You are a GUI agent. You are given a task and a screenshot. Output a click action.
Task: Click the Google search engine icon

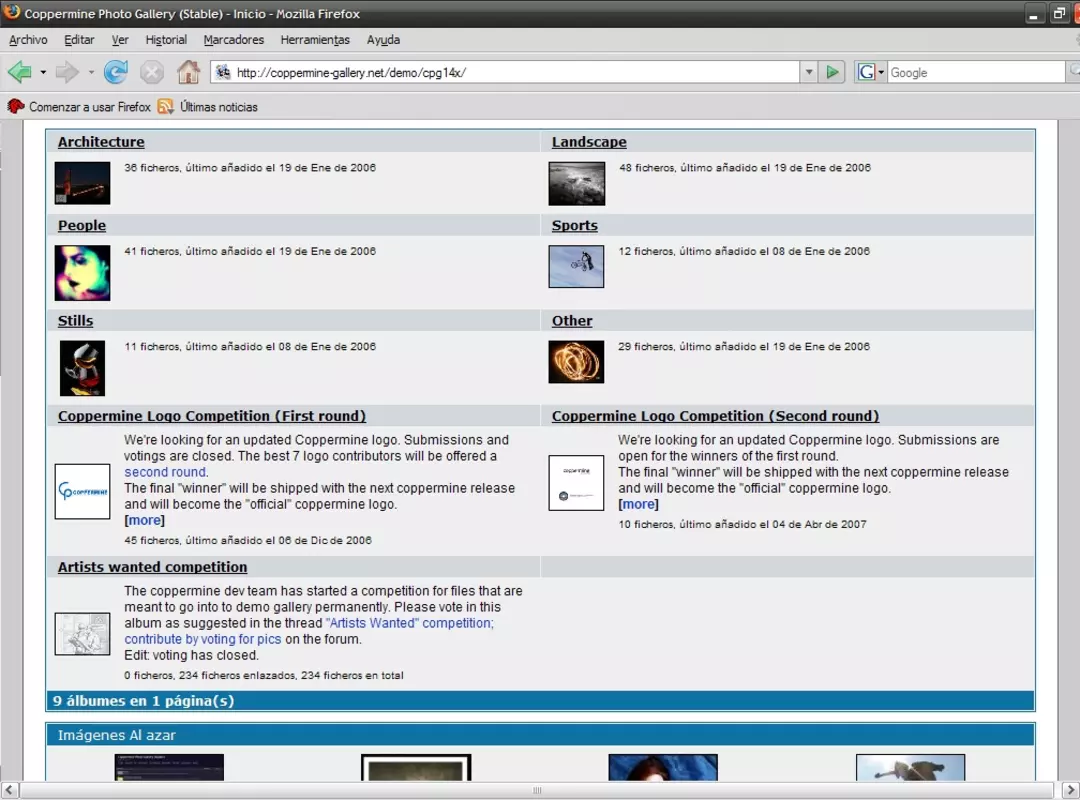pyautogui.click(x=866, y=72)
